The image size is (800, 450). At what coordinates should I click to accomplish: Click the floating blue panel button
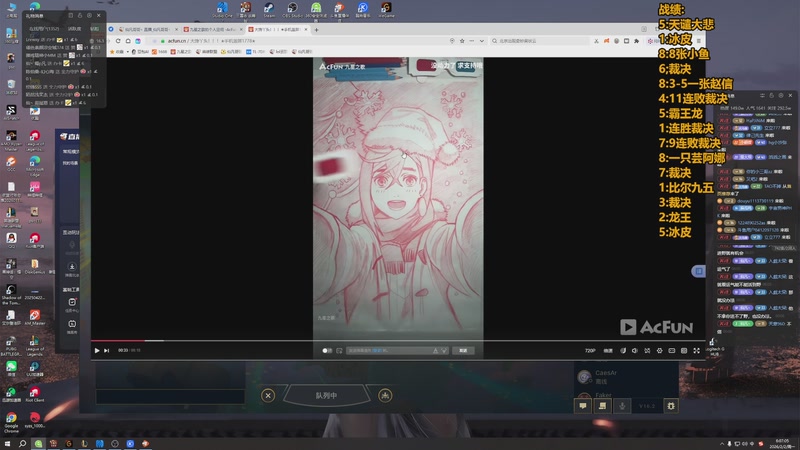pos(699,271)
